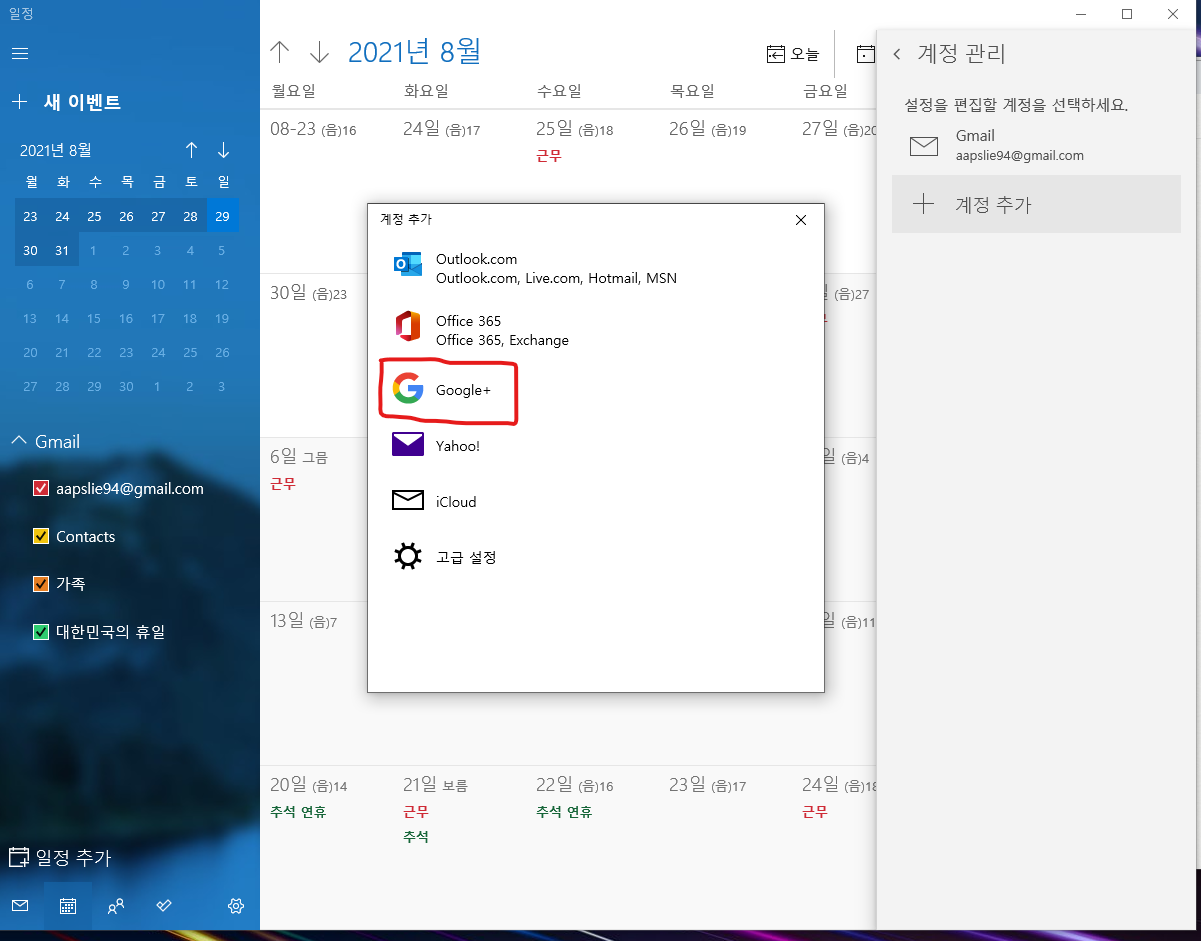The image size is (1201, 941).
Task: Select date 29 in mini calendar
Action: (x=222, y=216)
